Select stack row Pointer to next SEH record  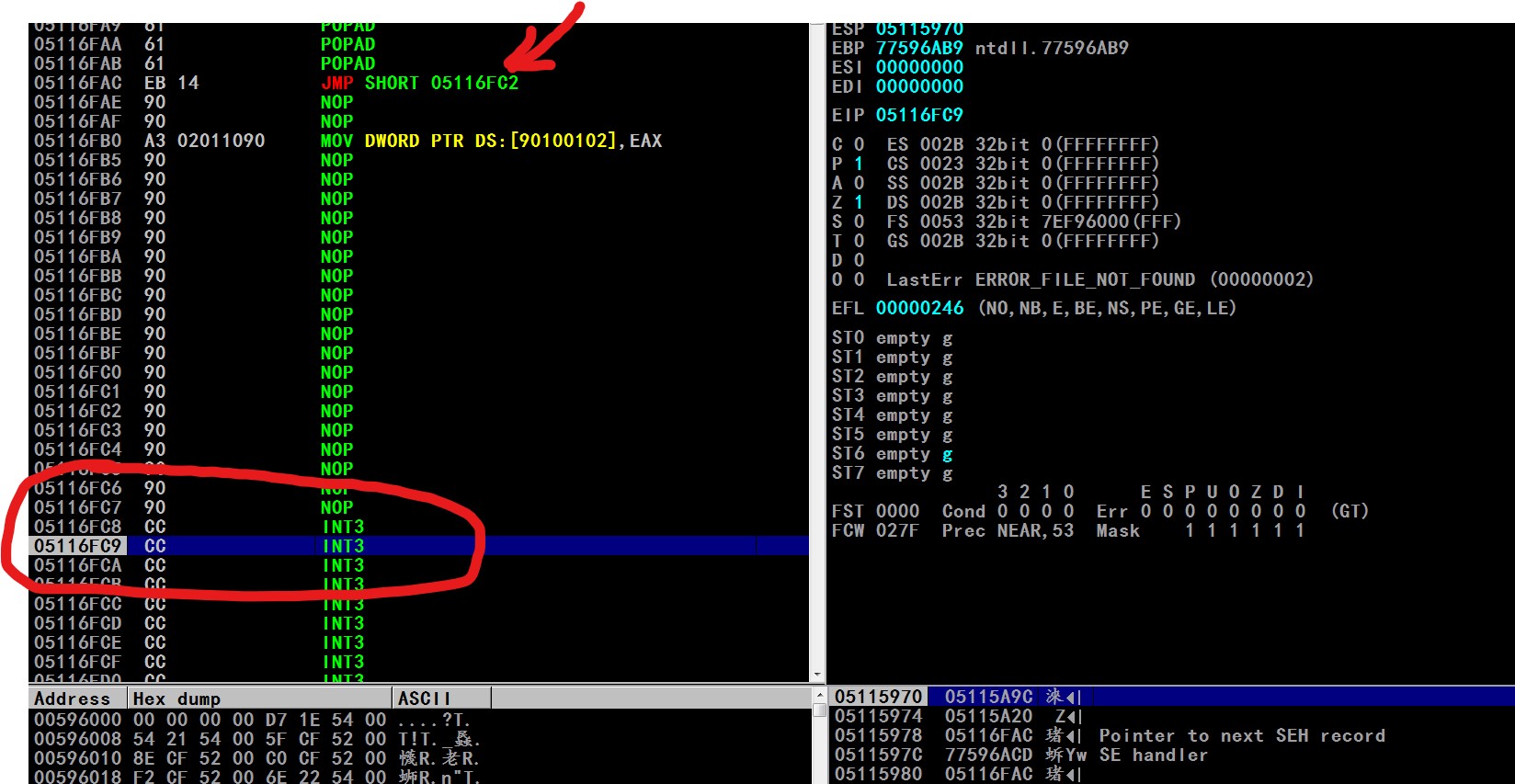1172,735
